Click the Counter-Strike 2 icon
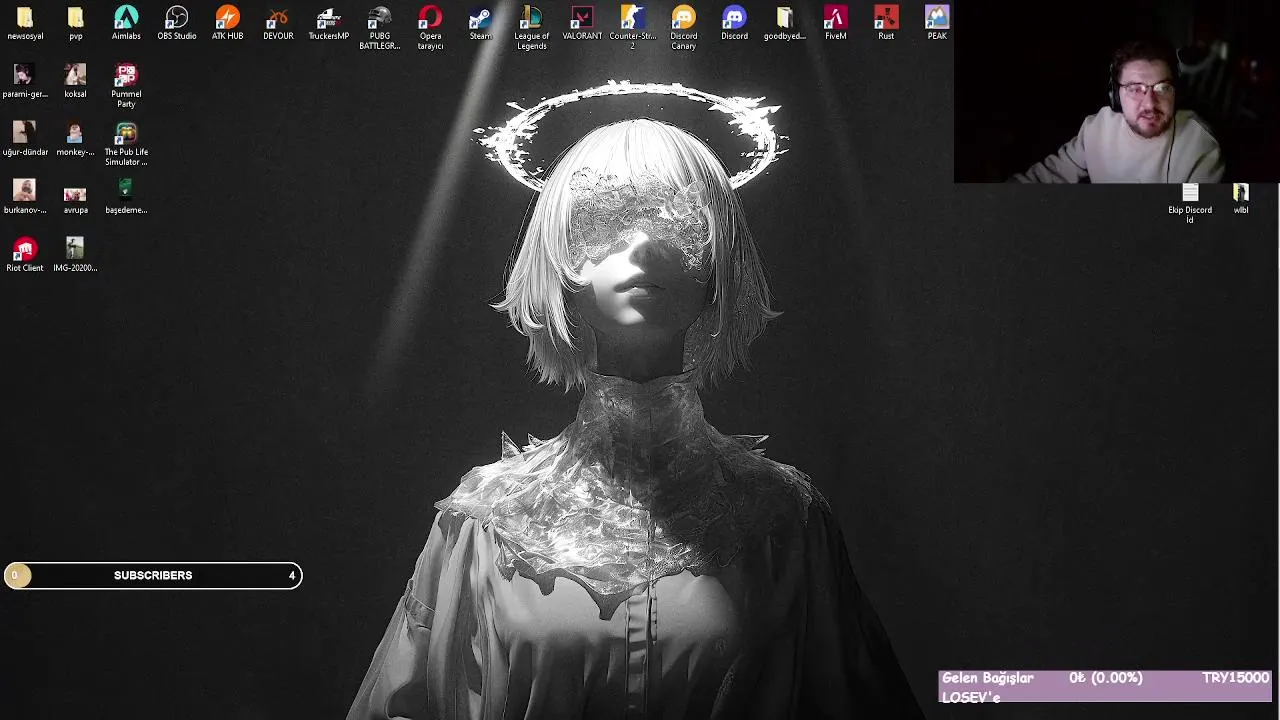Image resolution: width=1280 pixels, height=720 pixels. tap(633, 28)
